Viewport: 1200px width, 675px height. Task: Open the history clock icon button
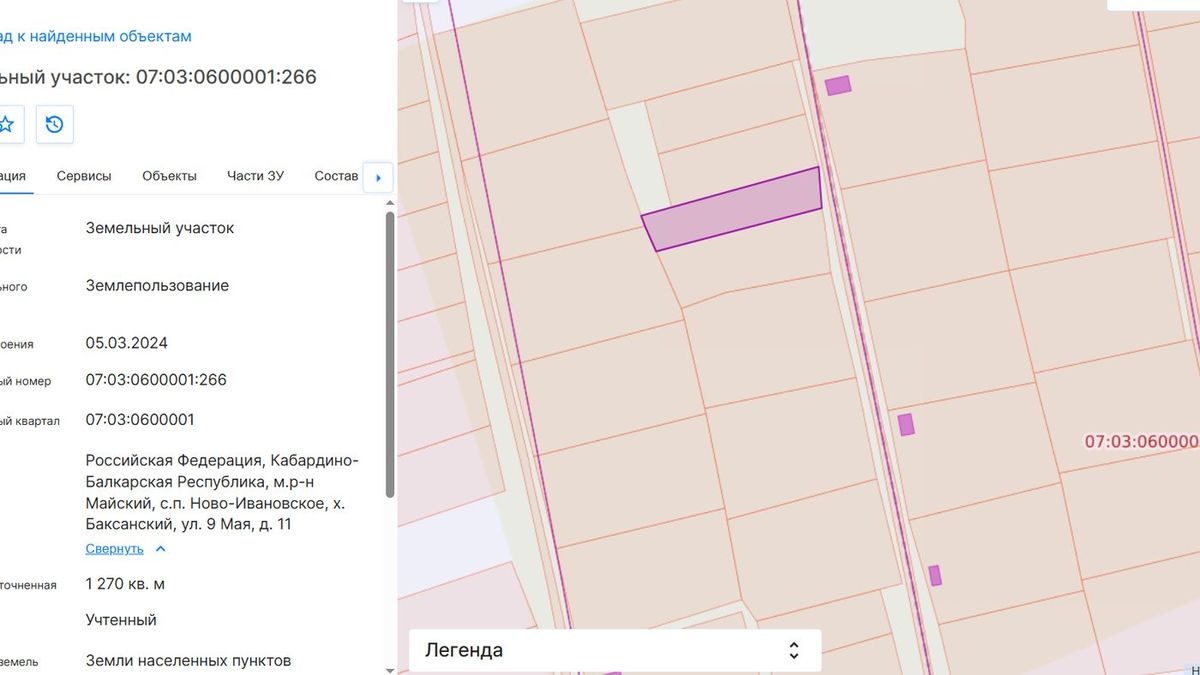(54, 124)
